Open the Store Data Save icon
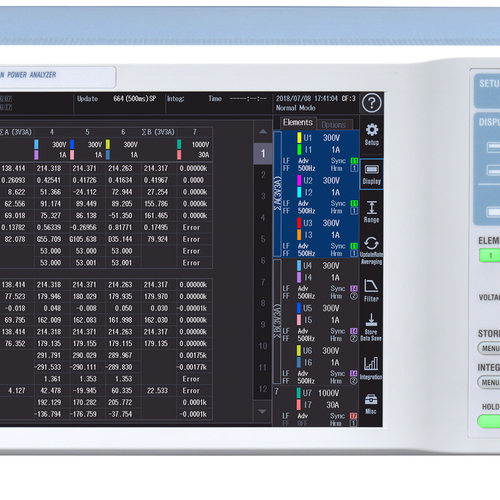Screen dimensions: 500x500 371,327
